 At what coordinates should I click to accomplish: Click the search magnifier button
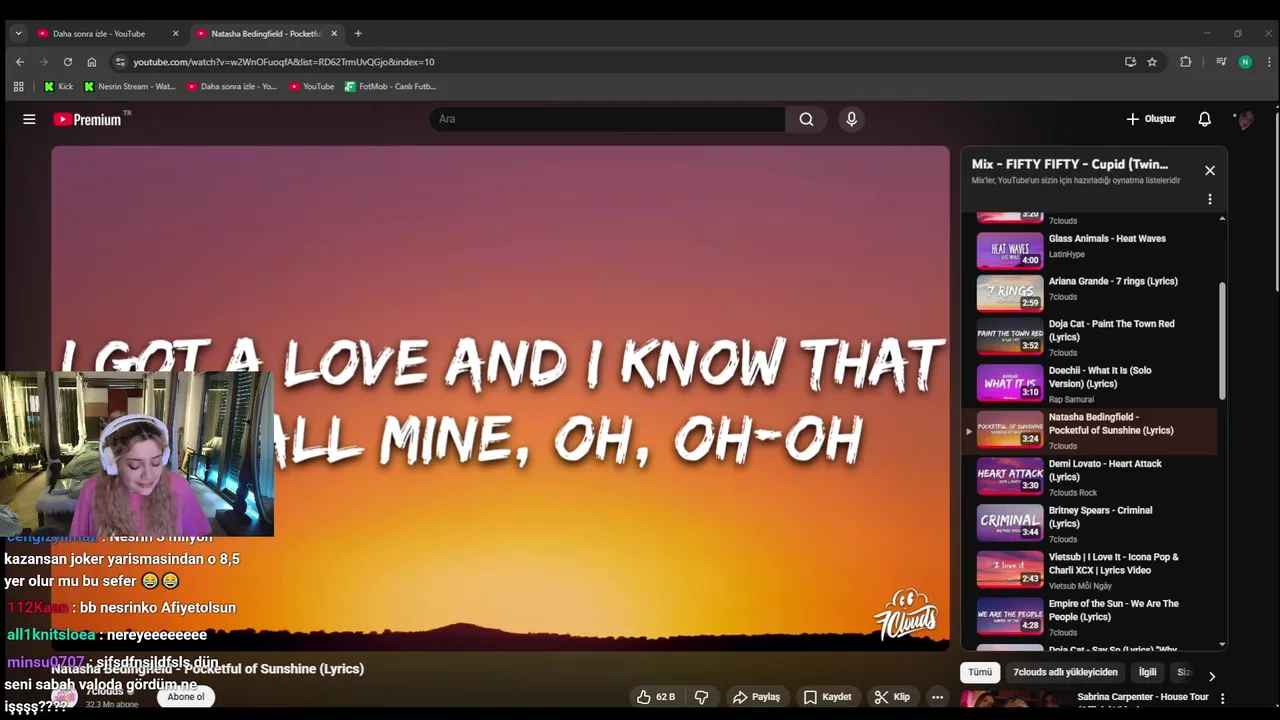point(806,119)
